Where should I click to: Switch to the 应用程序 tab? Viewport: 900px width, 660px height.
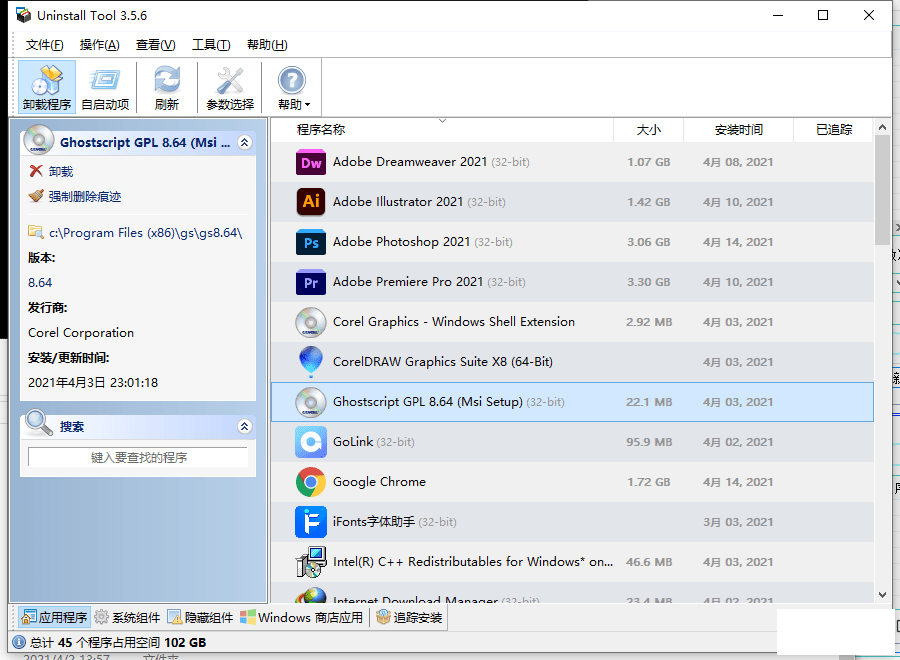55,618
